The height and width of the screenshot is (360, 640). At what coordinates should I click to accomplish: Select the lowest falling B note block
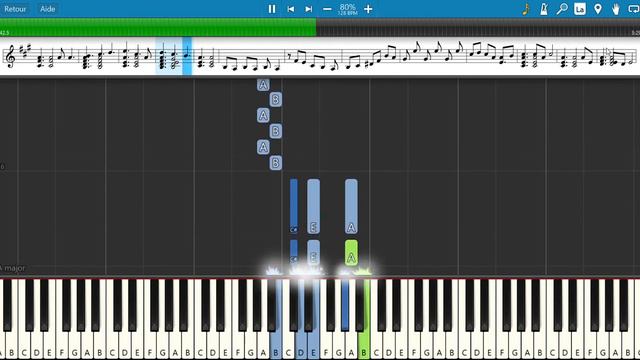pos(276,163)
